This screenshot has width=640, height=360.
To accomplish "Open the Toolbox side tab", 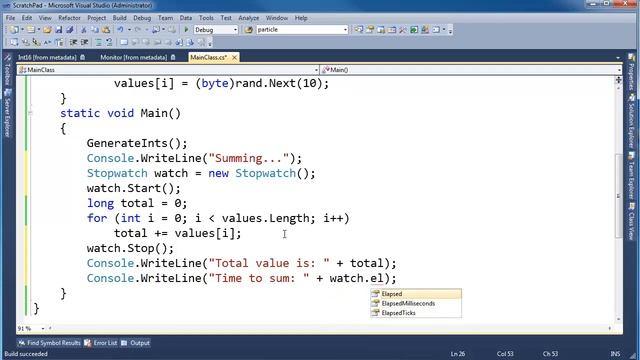I will [x=7, y=70].
